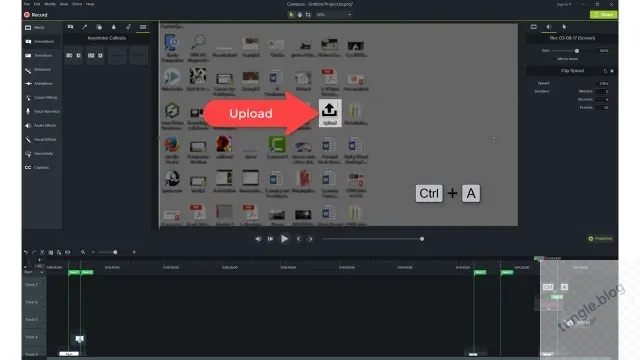Choose the fourth keystroke callout style thumbnail

pyautogui.click(x=139, y=56)
